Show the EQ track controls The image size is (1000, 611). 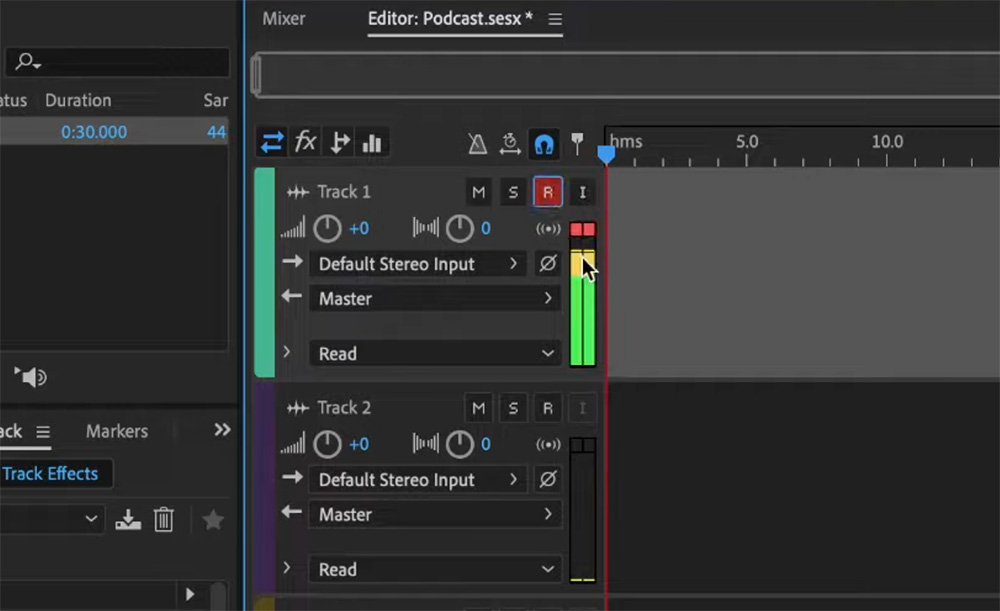click(372, 143)
